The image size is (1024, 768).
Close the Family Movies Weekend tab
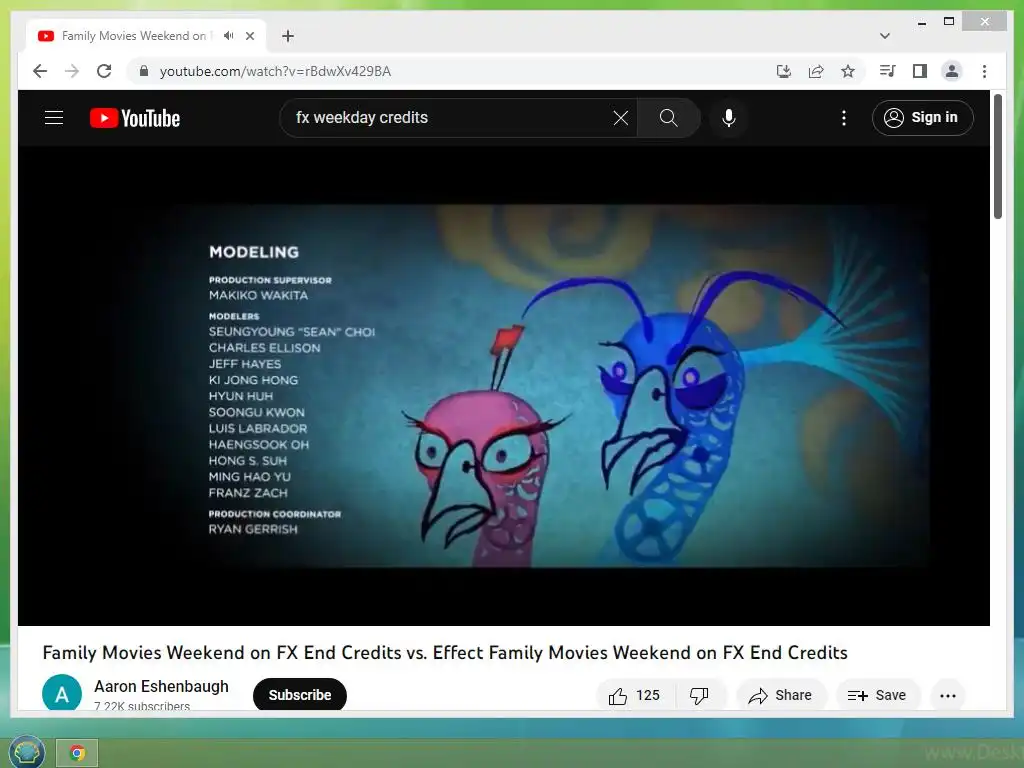pos(249,36)
